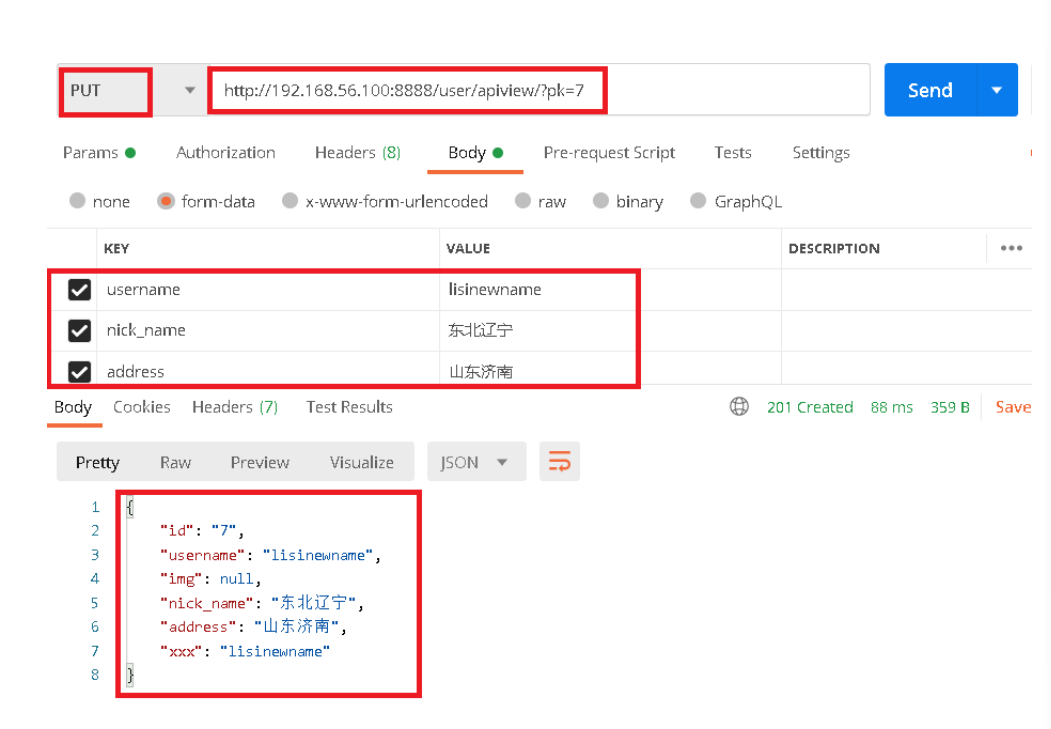Click the nick_name key cell

coord(268,330)
